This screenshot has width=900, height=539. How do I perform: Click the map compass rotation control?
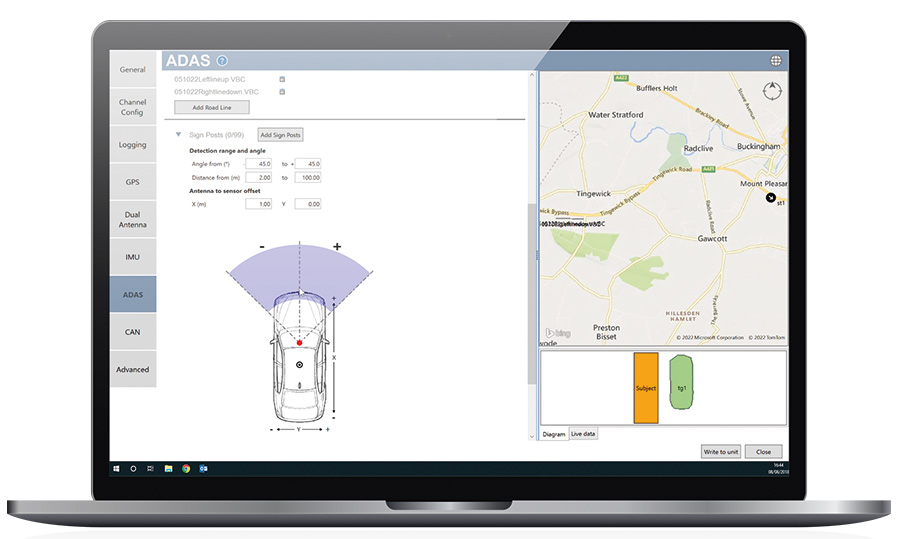pyautogui.click(x=770, y=92)
